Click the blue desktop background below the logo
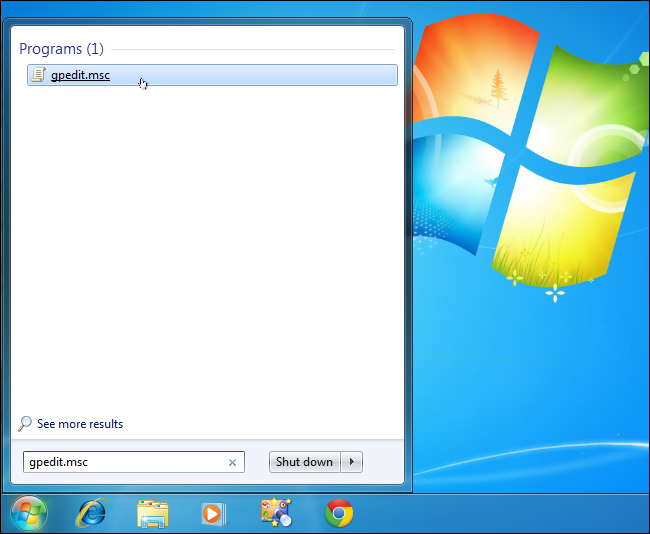The image size is (650, 534). click(x=531, y=373)
